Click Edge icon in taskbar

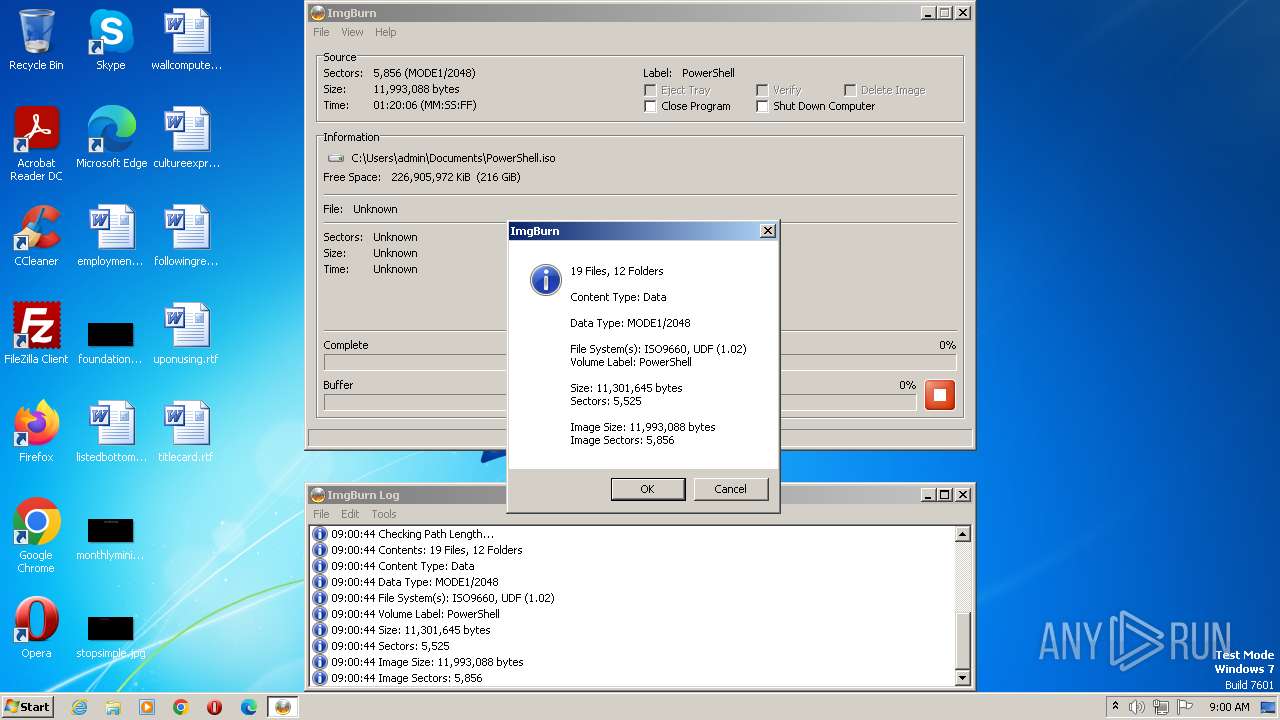click(249, 707)
